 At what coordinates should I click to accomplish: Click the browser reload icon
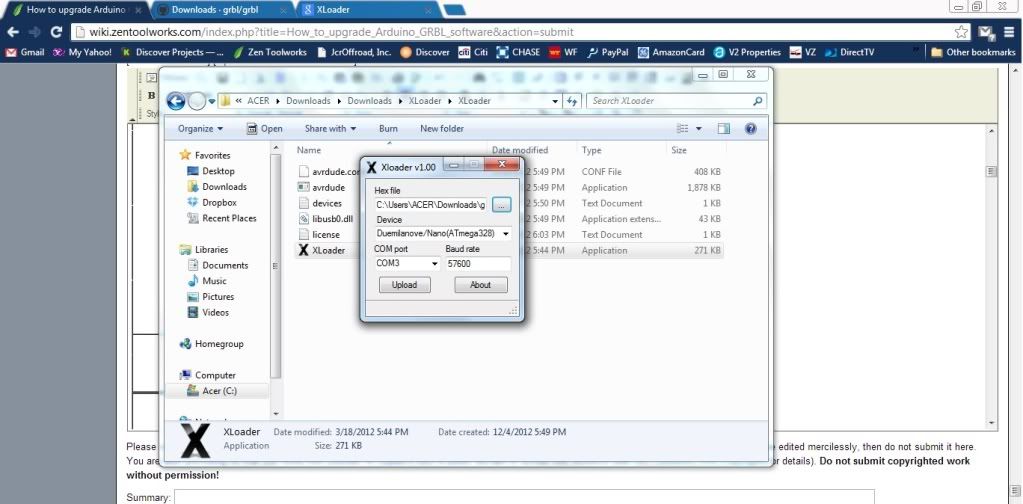pyautogui.click(x=56, y=32)
